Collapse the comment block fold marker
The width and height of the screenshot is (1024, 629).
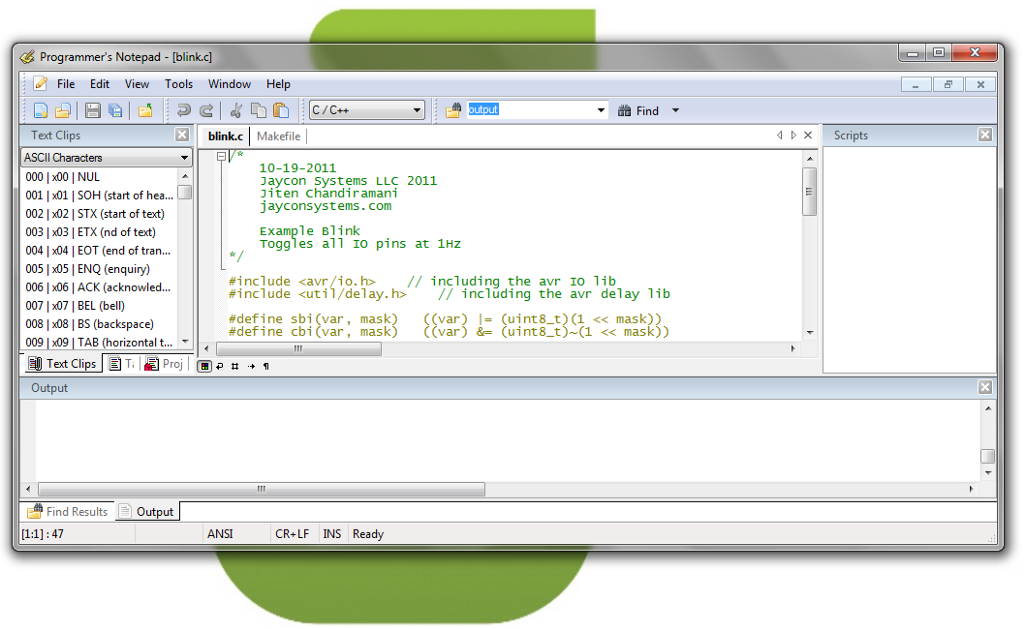coord(221,156)
